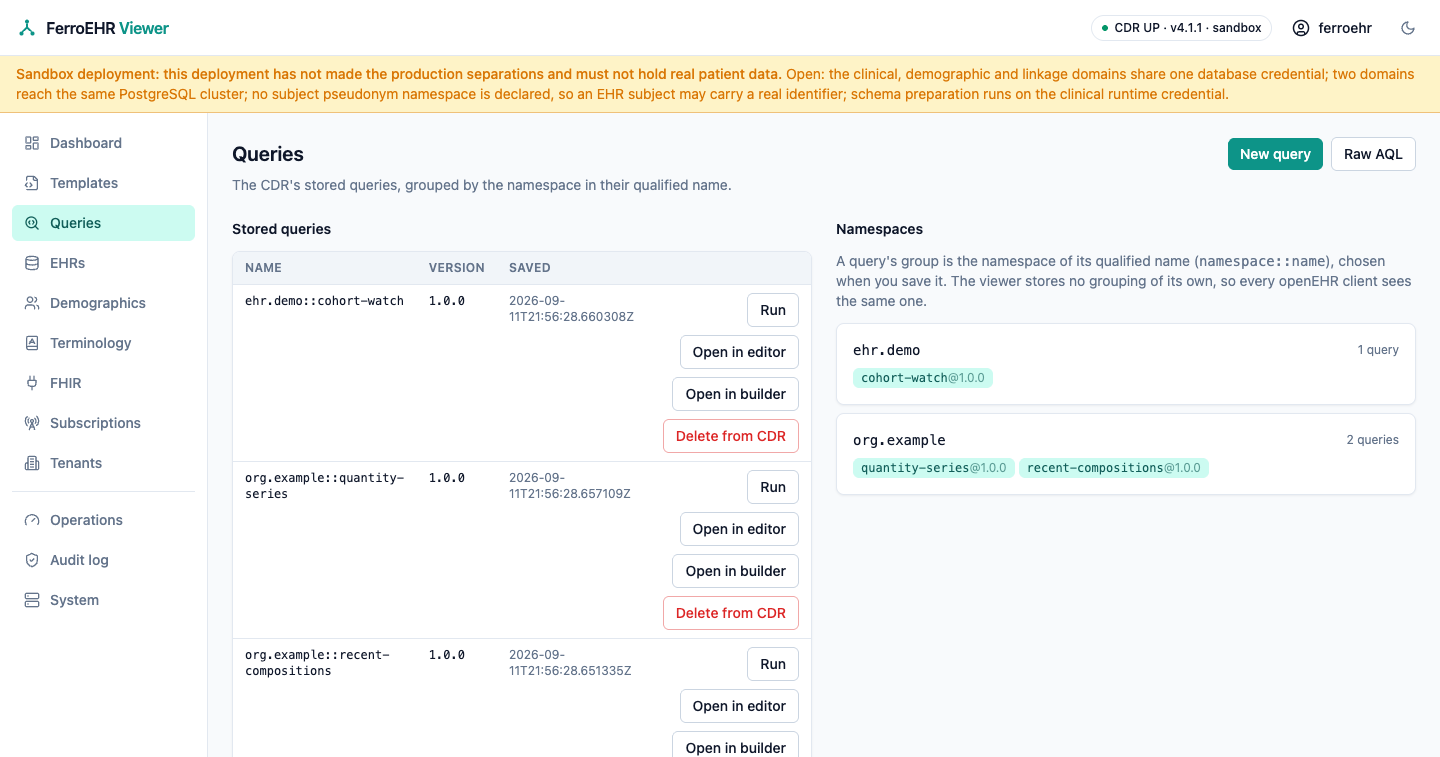Click the Audit log shield icon

[32, 560]
